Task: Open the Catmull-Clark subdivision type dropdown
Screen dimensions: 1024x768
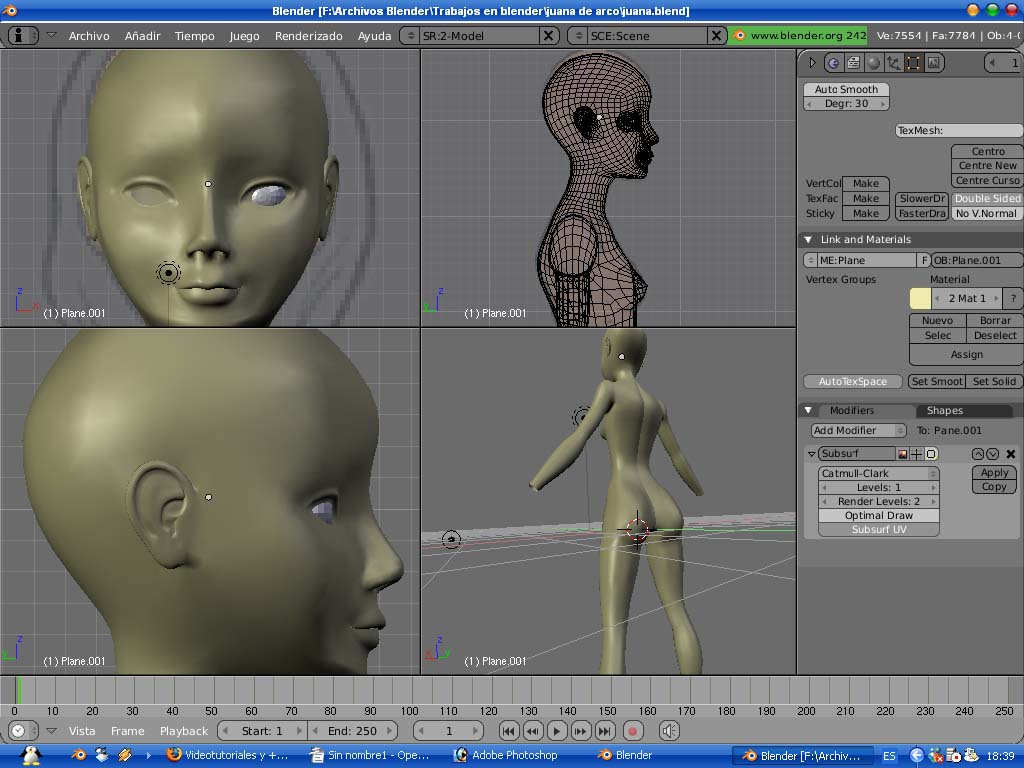Action: click(x=878, y=473)
